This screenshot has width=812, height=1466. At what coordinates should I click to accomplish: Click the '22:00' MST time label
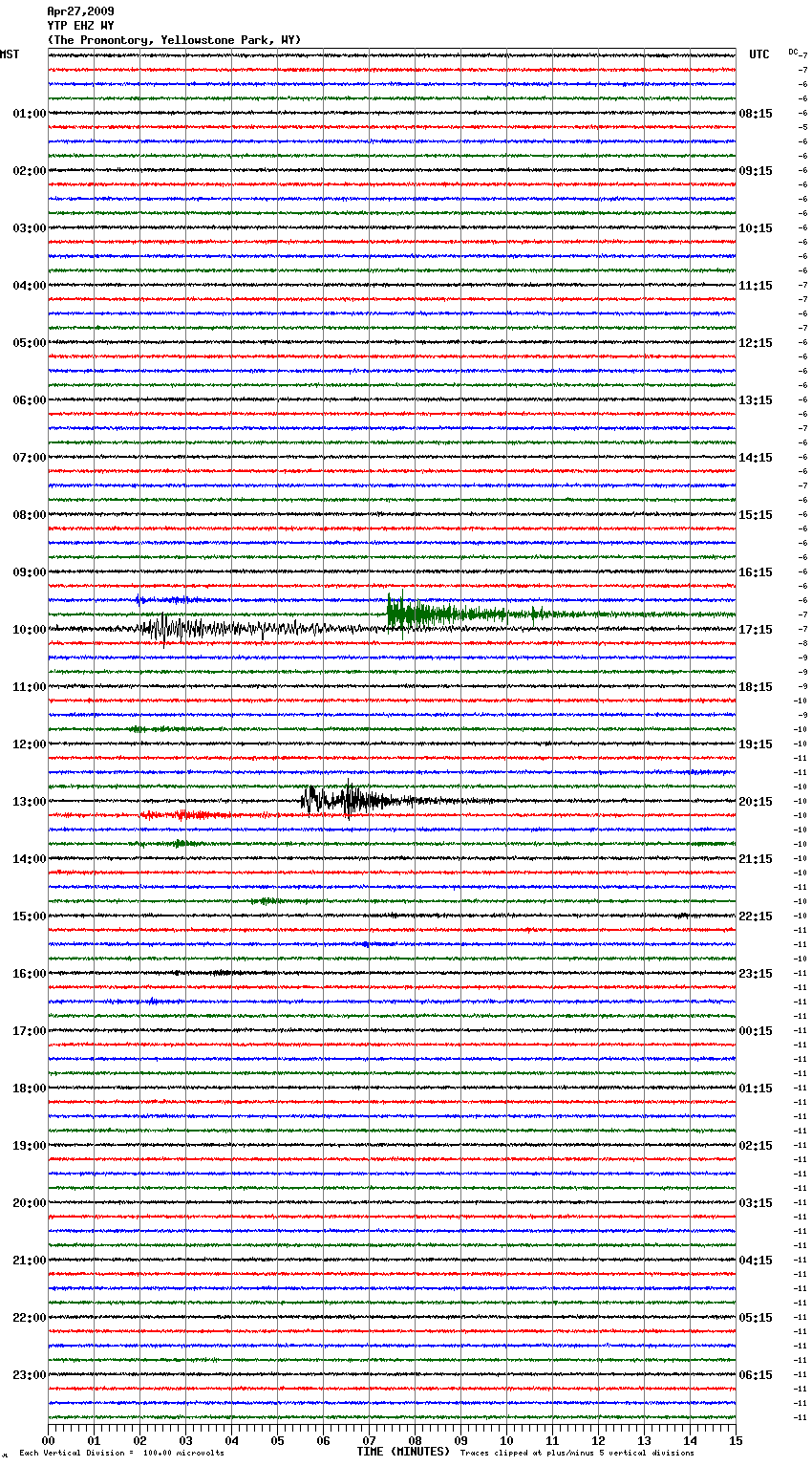(30, 1318)
